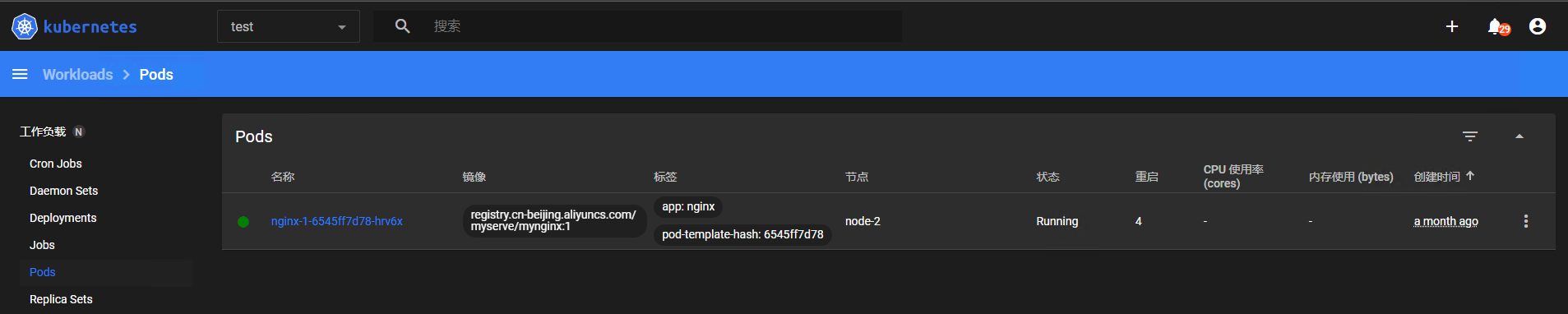The height and width of the screenshot is (314, 1568).
Task: Select Cron Jobs in the sidebar
Action: pyautogui.click(x=56, y=164)
